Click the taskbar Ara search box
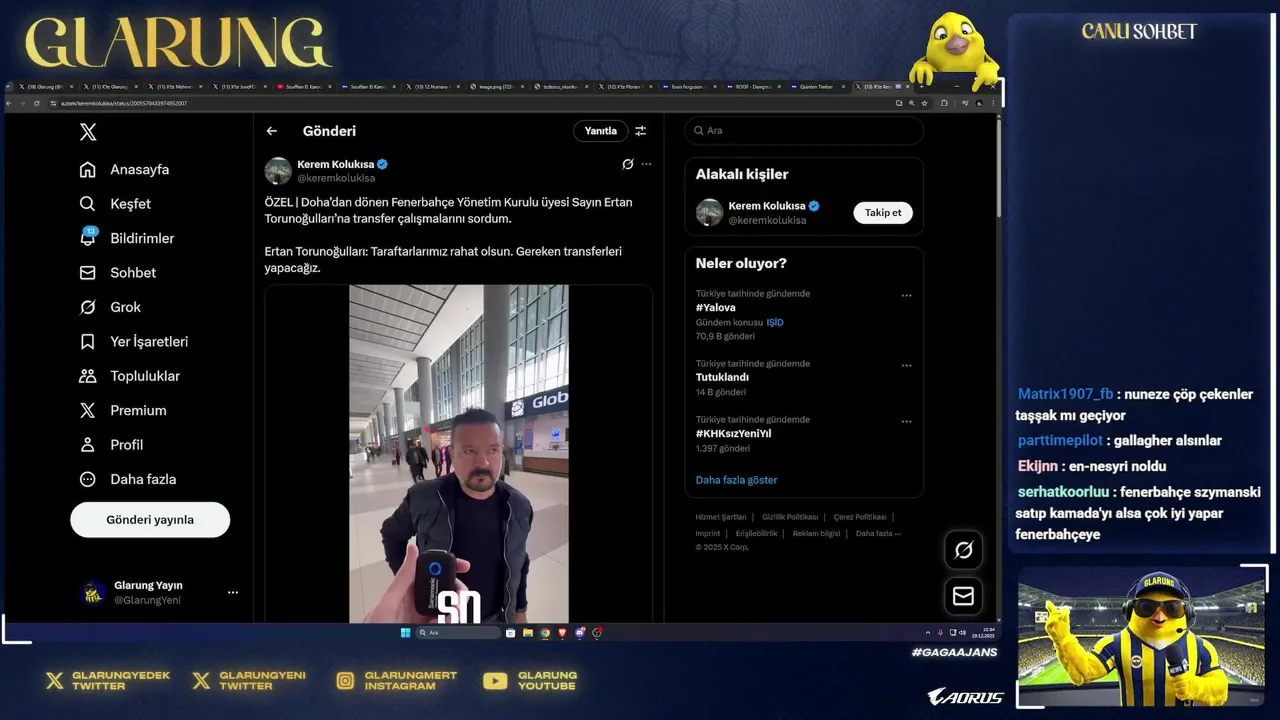The width and height of the screenshot is (1280, 720). point(458,633)
